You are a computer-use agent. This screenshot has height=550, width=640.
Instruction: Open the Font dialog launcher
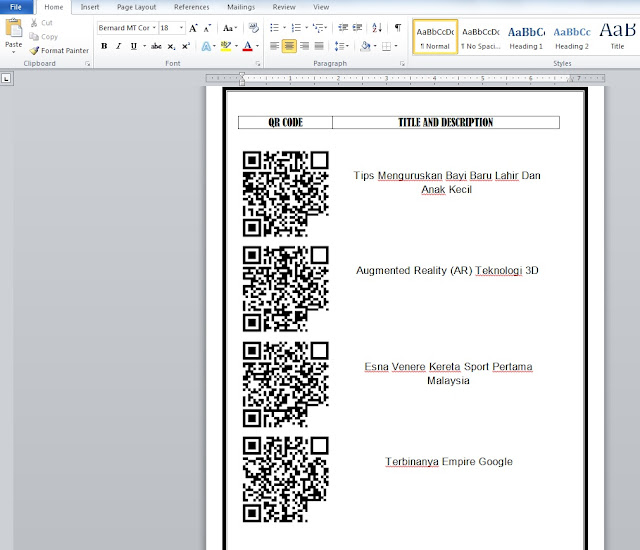[x=258, y=64]
